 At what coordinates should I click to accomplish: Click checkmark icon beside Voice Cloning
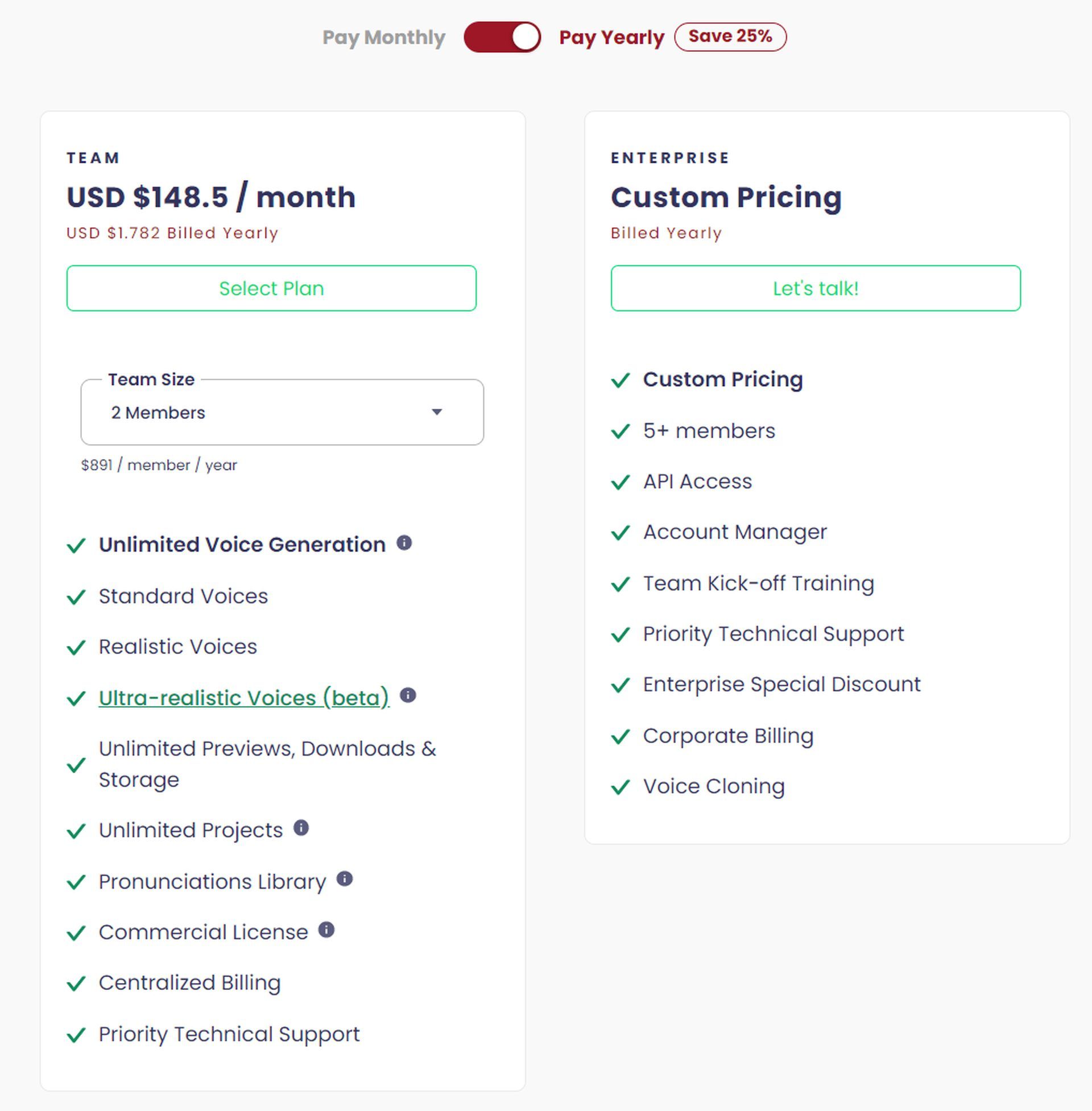[621, 787]
